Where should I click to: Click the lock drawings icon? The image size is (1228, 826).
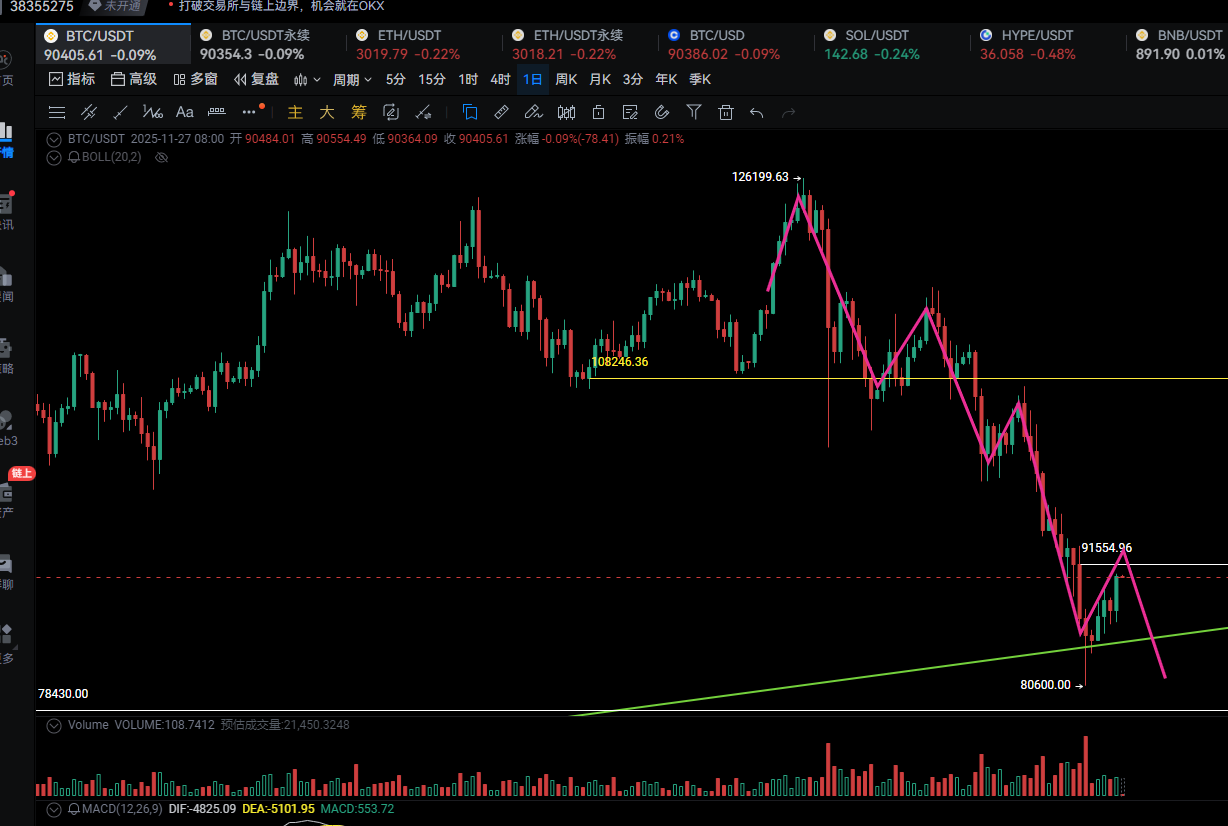(x=598, y=112)
